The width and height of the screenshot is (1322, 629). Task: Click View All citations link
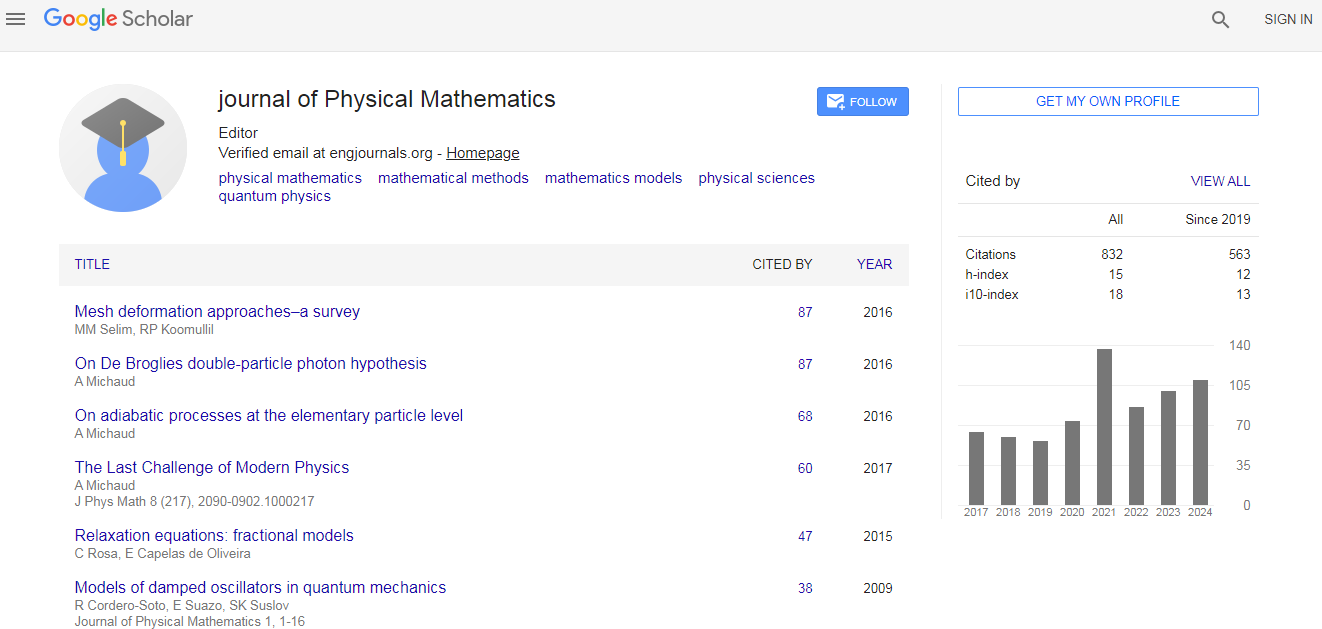1220,181
